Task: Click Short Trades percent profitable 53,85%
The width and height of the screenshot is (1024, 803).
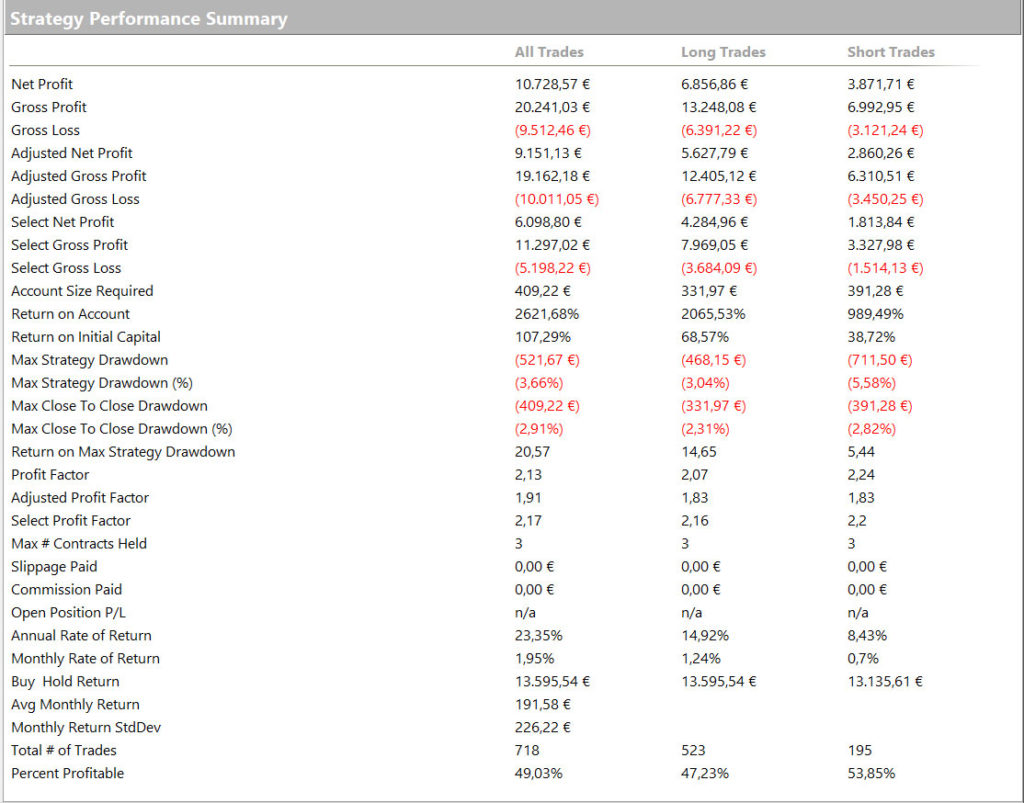Action: pos(871,773)
